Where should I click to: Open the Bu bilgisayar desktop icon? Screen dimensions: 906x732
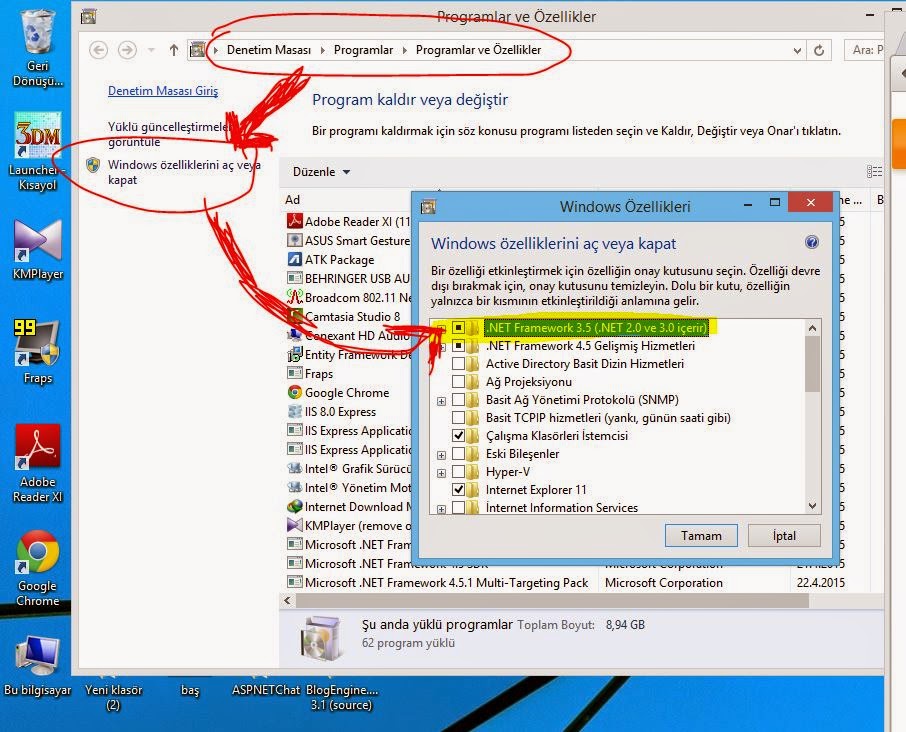click(x=38, y=656)
